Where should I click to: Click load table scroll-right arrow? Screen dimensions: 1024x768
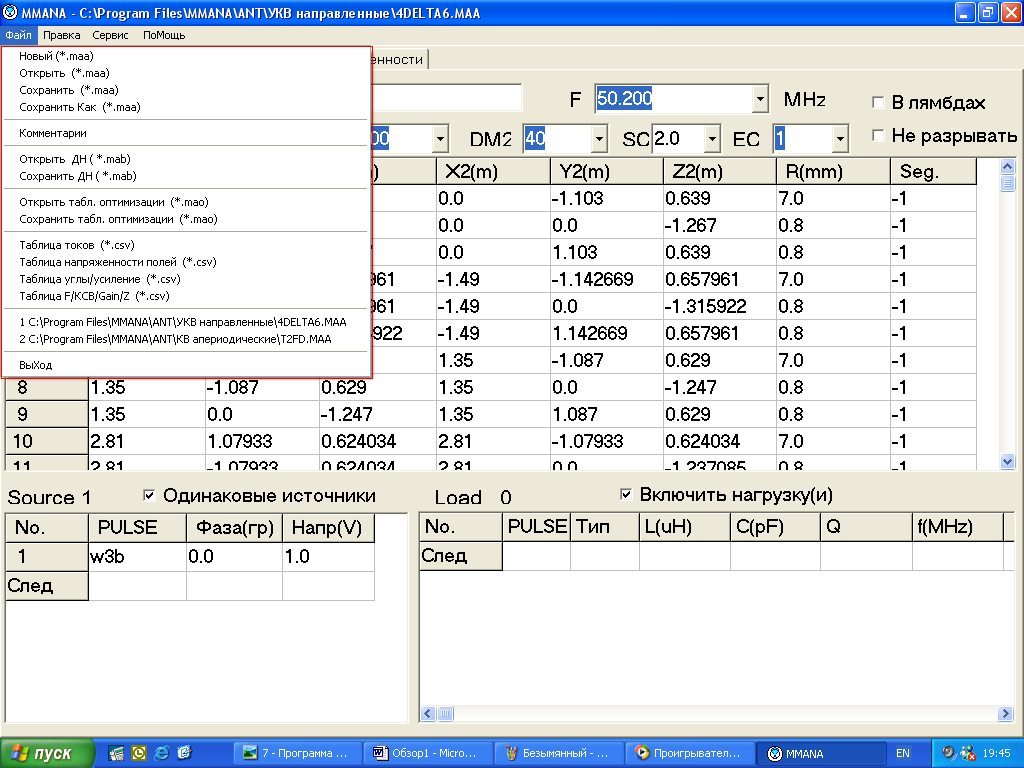tap(1006, 714)
